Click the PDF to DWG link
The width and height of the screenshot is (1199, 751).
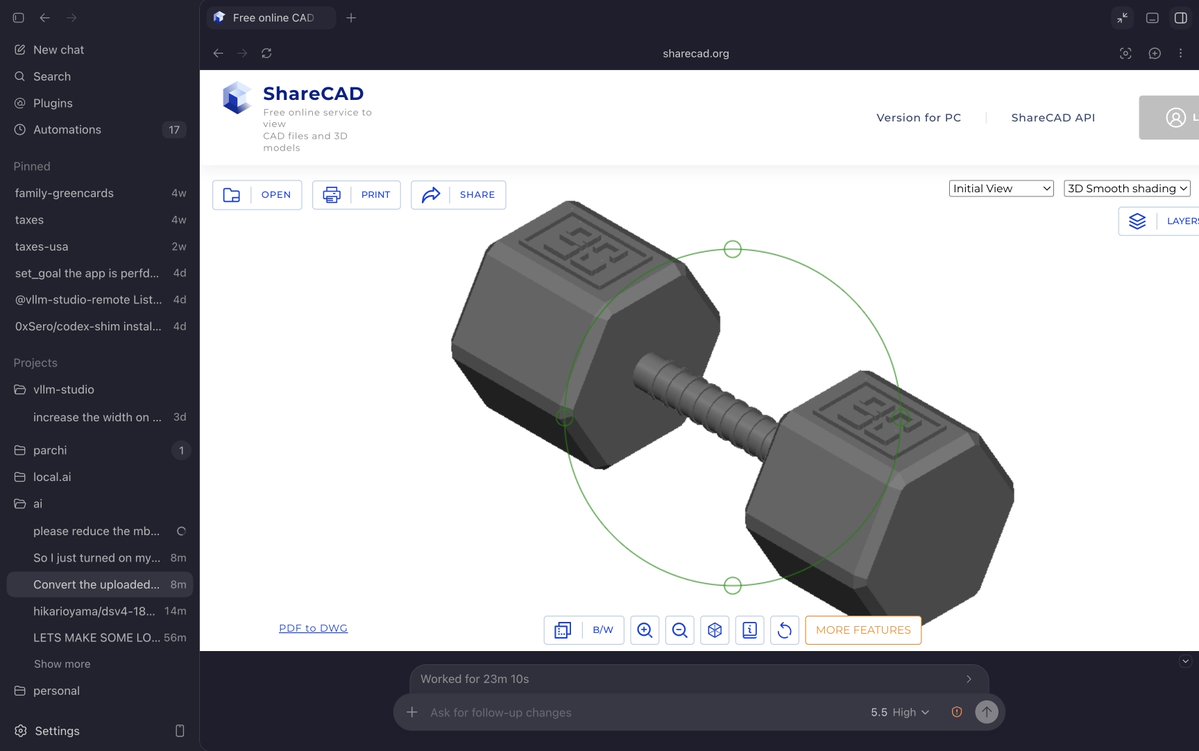[x=313, y=628]
